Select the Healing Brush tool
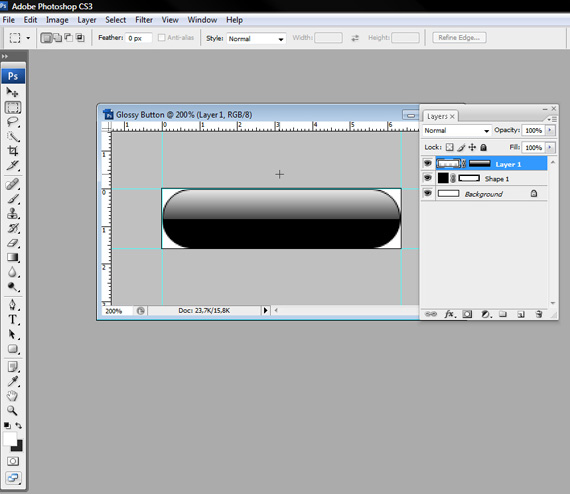 coord(12,184)
